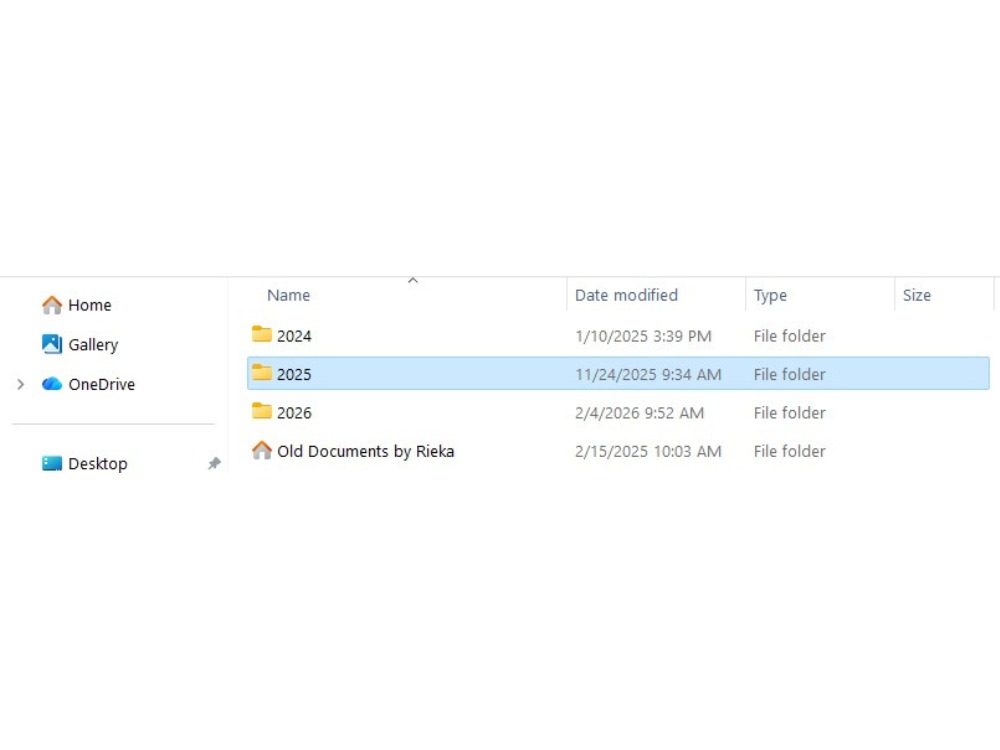
Task: Click date 1/10/2025 3:39 PM
Action: [643, 336]
